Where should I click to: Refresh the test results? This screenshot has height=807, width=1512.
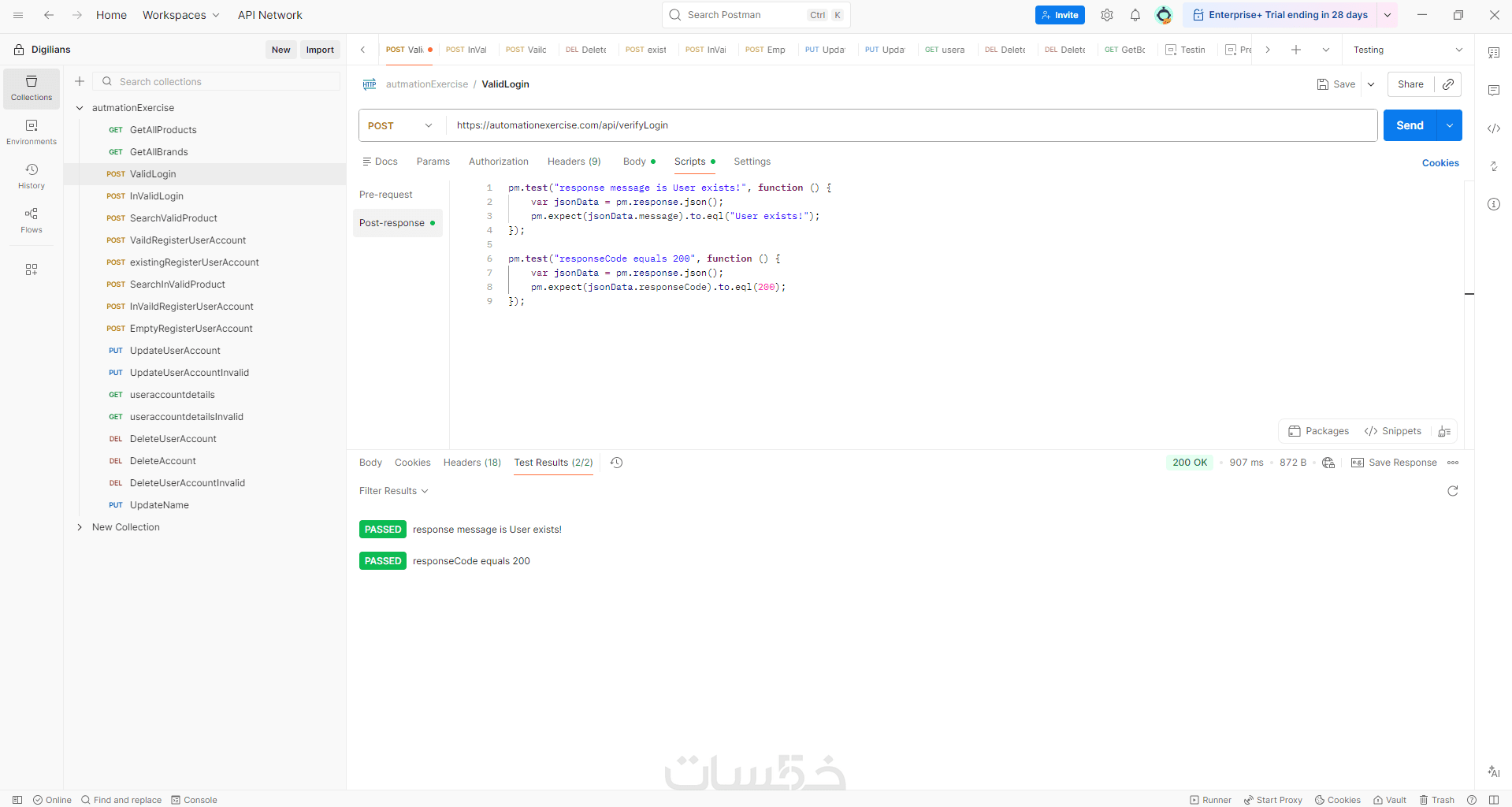coord(1453,491)
